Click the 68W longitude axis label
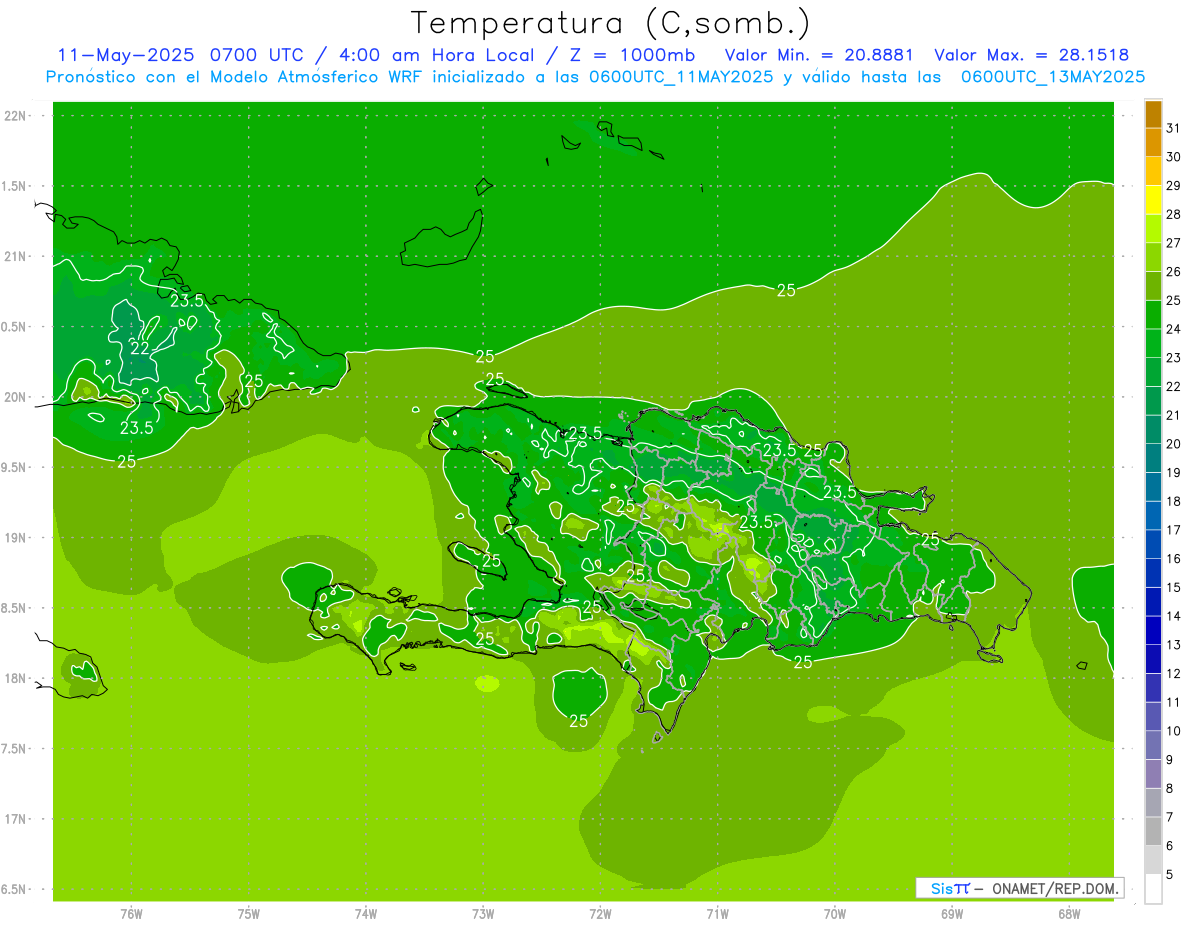Screen dimensions: 1200x927 pyautogui.click(x=1069, y=915)
